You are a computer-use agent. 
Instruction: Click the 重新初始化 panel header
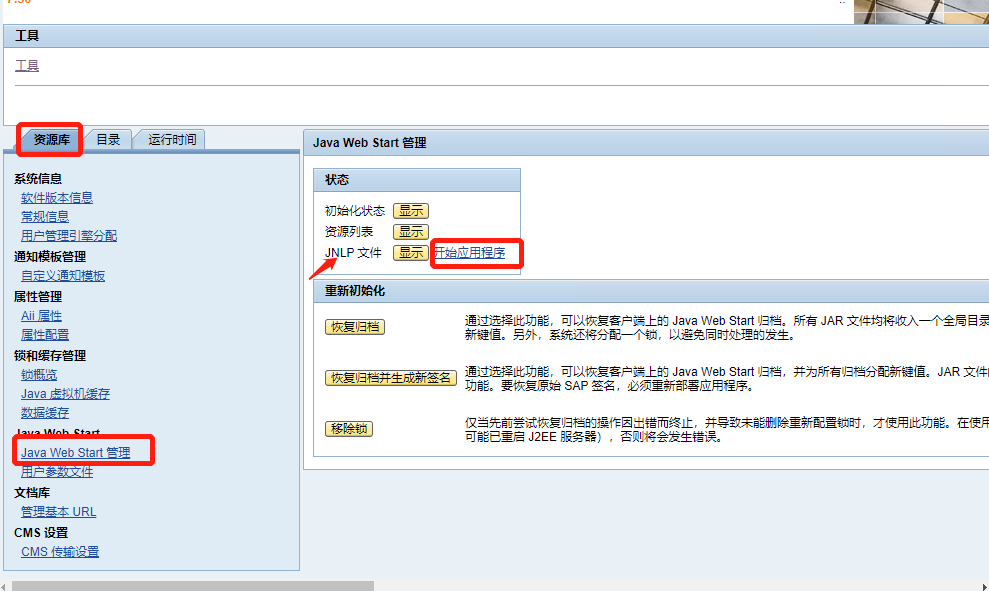click(651, 291)
